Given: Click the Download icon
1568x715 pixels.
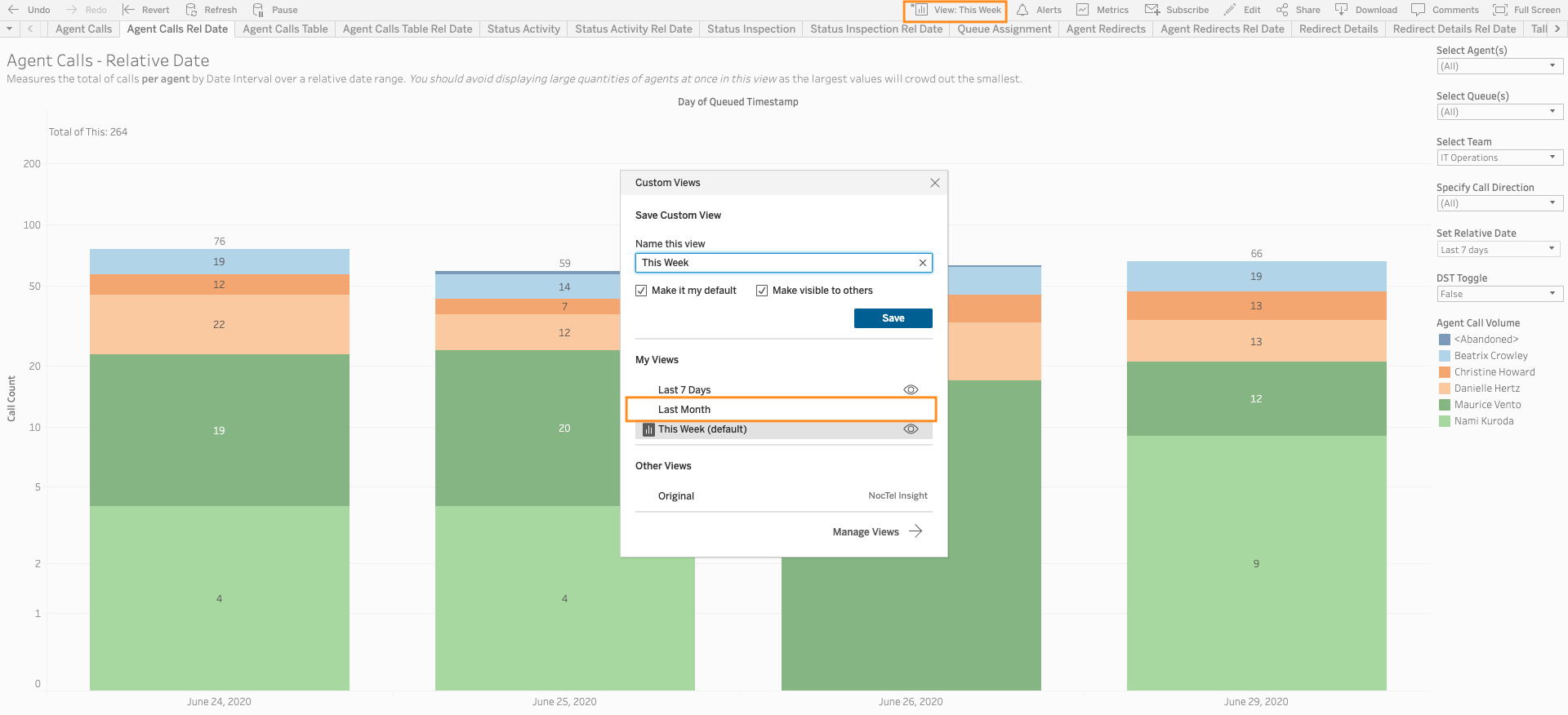Looking at the screenshot, I should pyautogui.click(x=1341, y=10).
